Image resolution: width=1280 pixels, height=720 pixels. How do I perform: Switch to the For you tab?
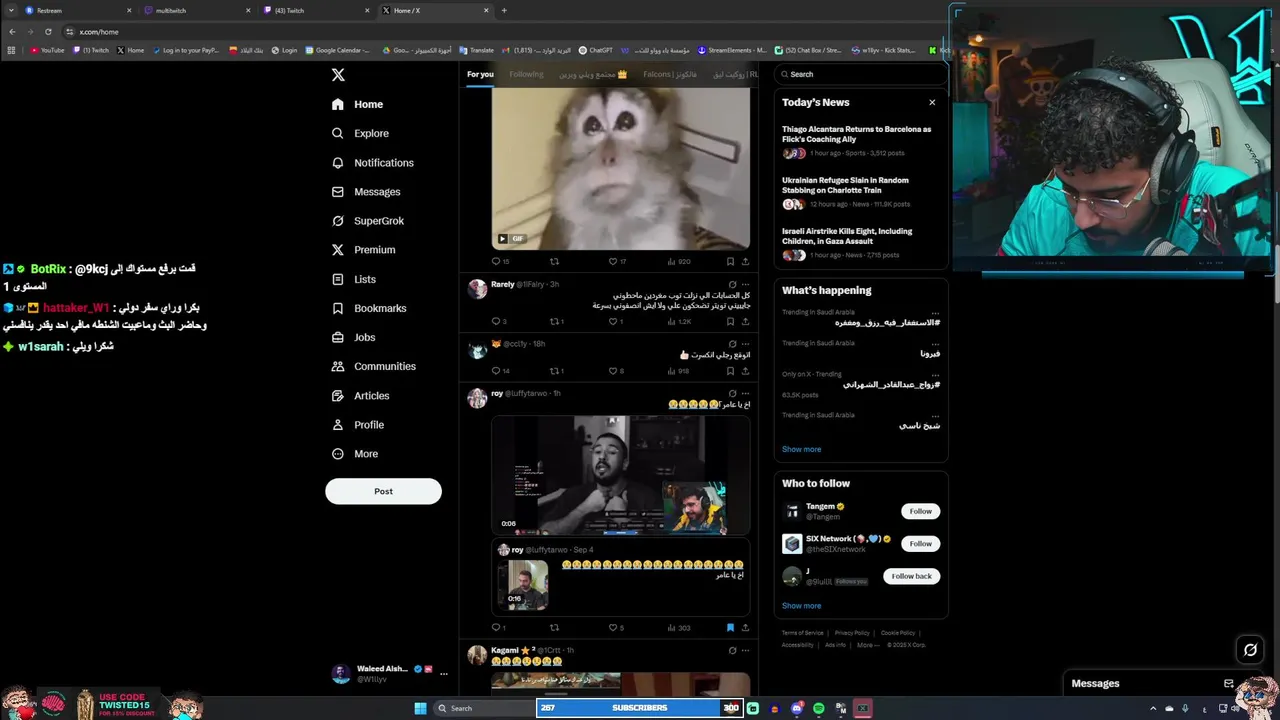click(480, 74)
